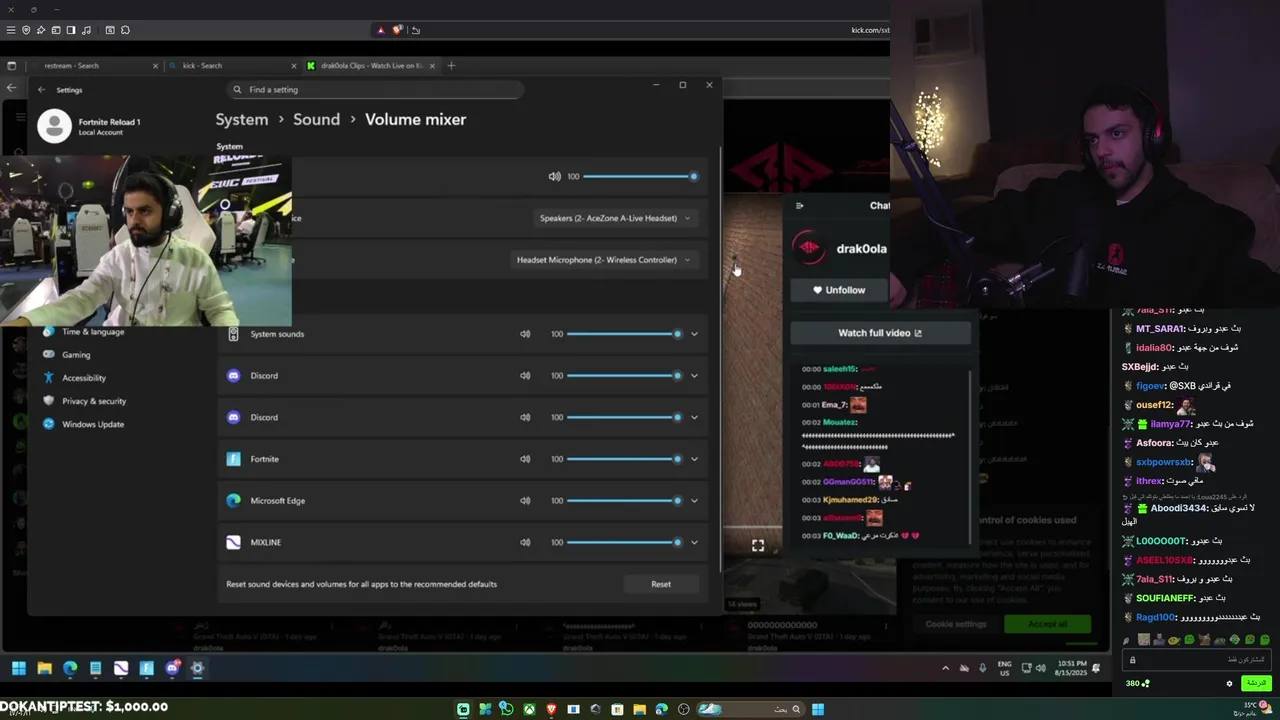The height and width of the screenshot is (720, 1280).
Task: Click the Microsoft Edge app icon in mixer
Action: (233, 501)
